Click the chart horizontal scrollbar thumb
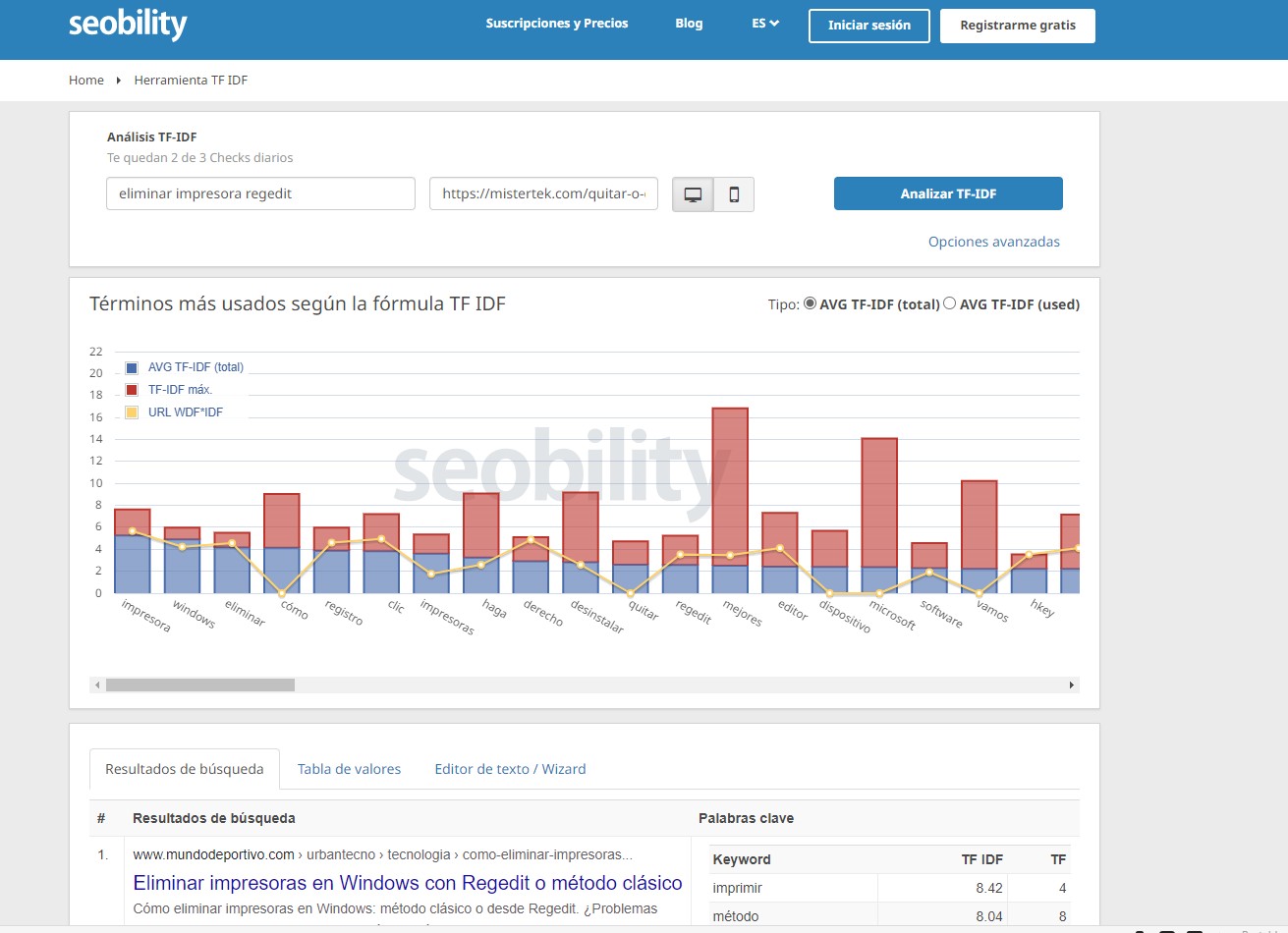The width and height of the screenshot is (1288, 933). tap(199, 685)
